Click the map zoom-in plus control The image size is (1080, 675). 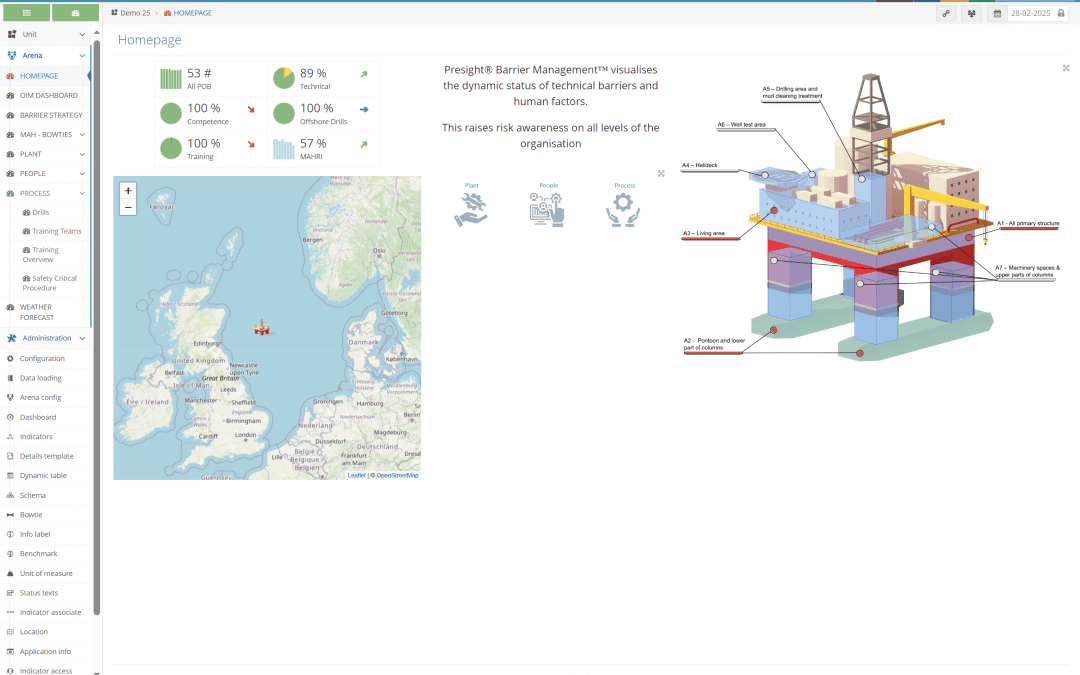coord(127,188)
